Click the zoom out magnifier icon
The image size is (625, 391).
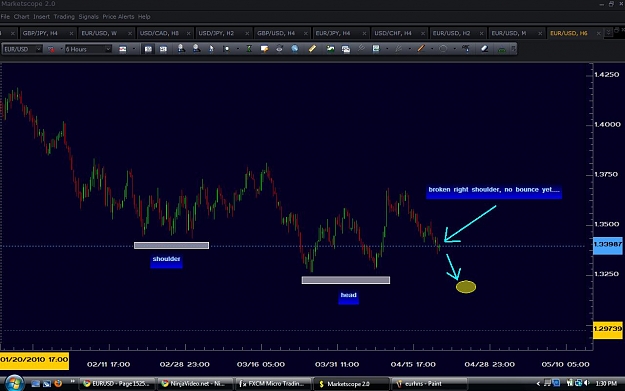click(197, 49)
